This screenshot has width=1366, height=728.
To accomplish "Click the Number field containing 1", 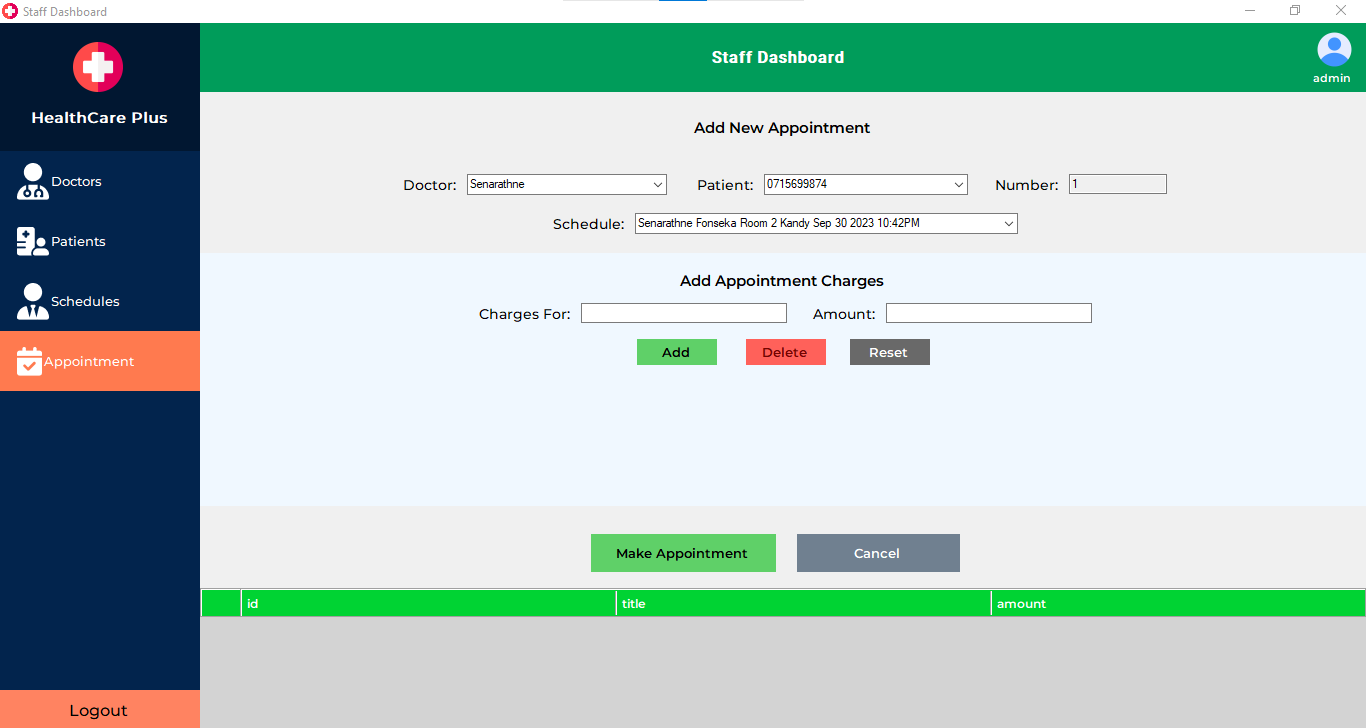I will (x=1118, y=184).
